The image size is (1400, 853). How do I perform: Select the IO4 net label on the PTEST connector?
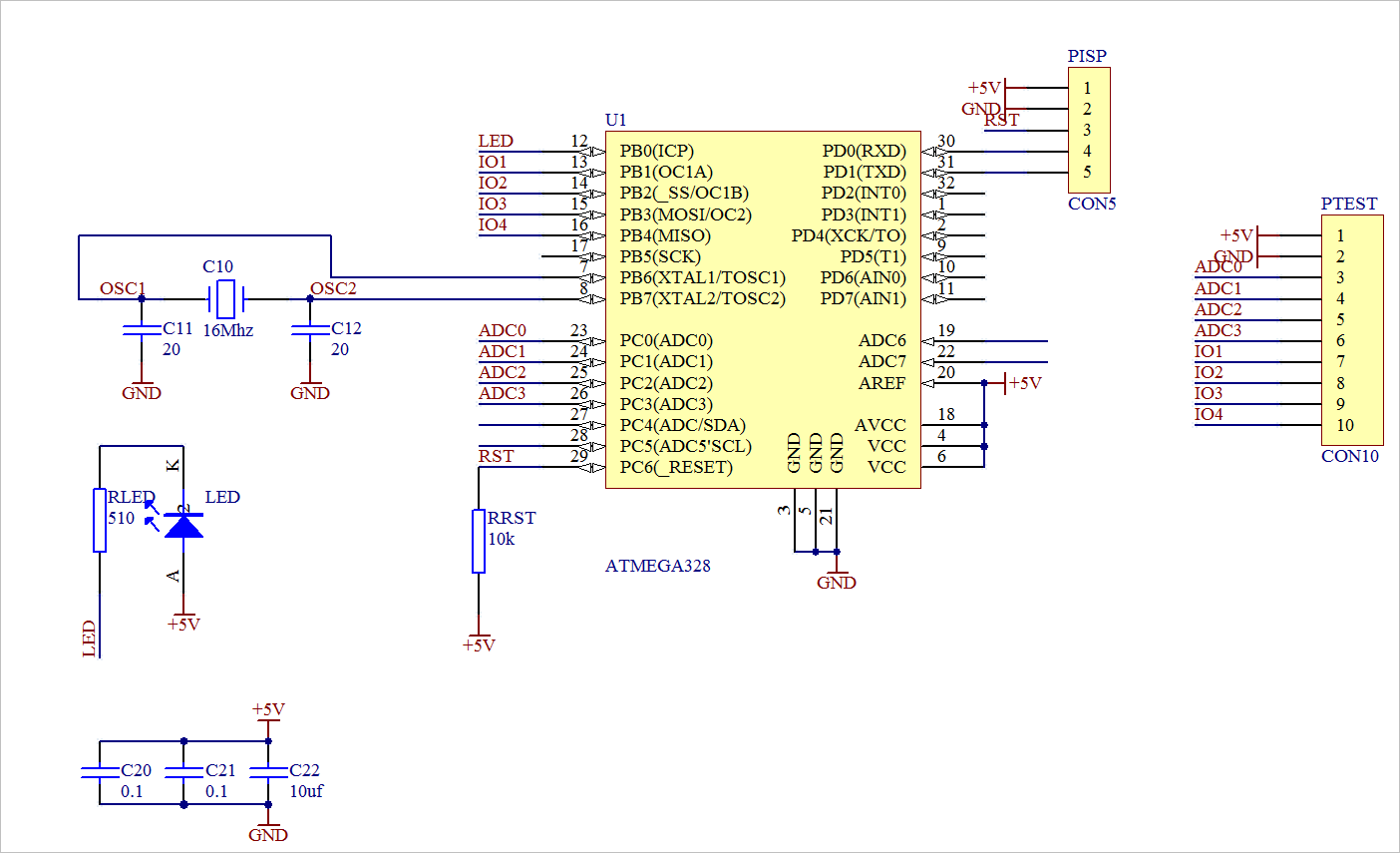click(x=1209, y=414)
